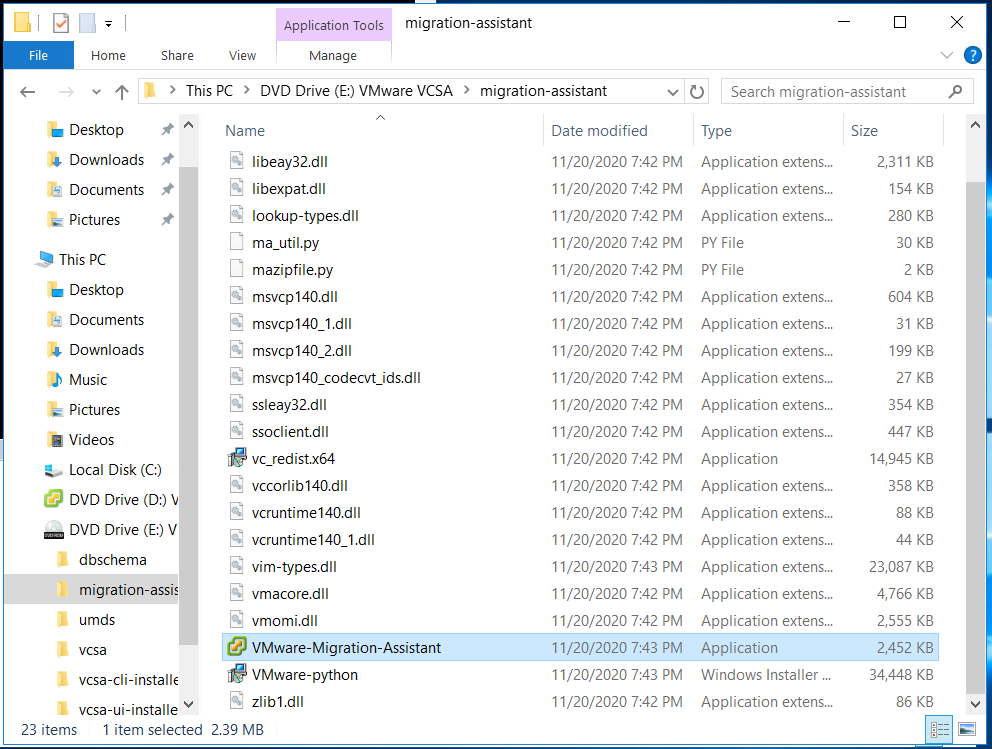Image resolution: width=992 pixels, height=749 pixels.
Task: Go up one folder level arrow
Action: point(121,92)
